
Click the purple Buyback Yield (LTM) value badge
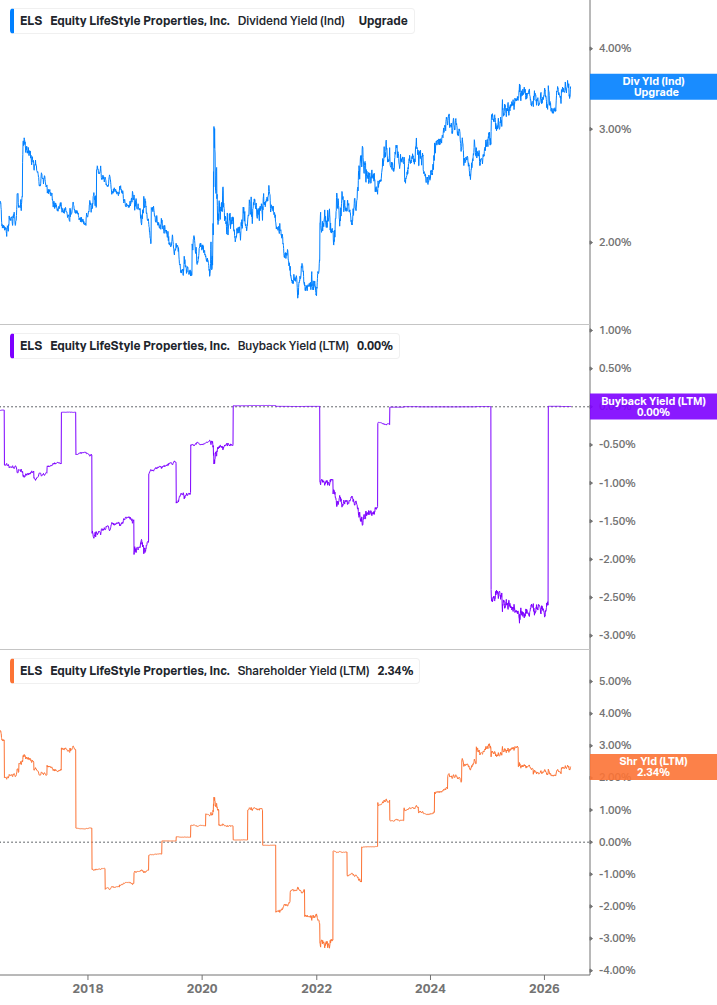(x=654, y=407)
